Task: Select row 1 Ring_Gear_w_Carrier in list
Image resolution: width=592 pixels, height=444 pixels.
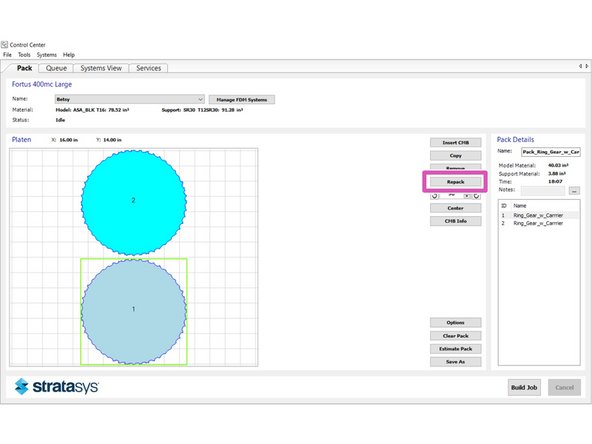Action: (x=539, y=215)
